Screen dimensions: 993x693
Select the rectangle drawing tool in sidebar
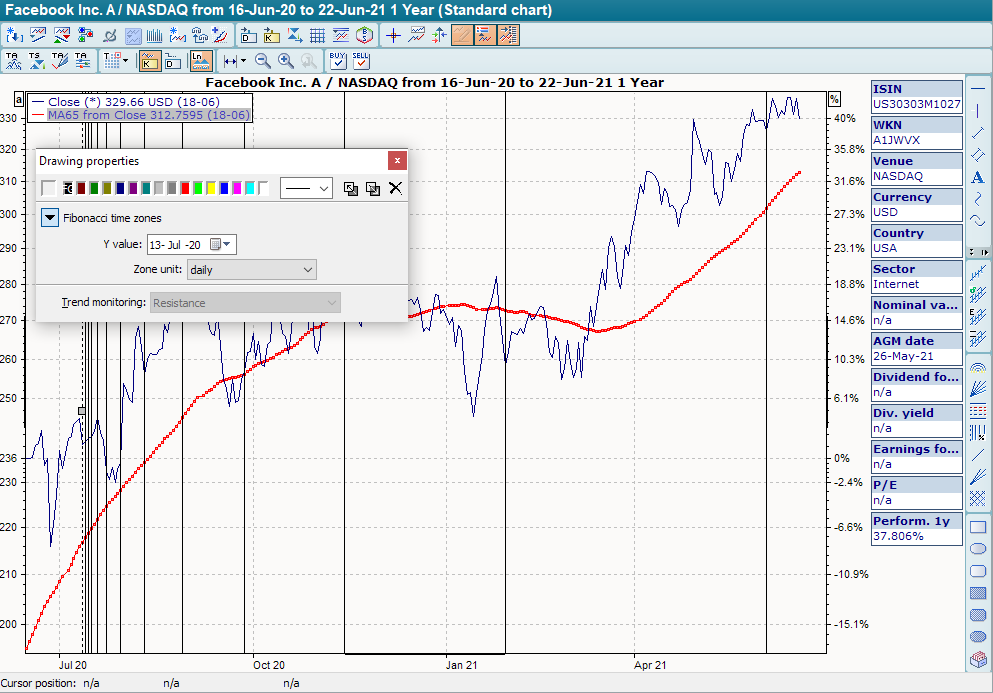[978, 527]
